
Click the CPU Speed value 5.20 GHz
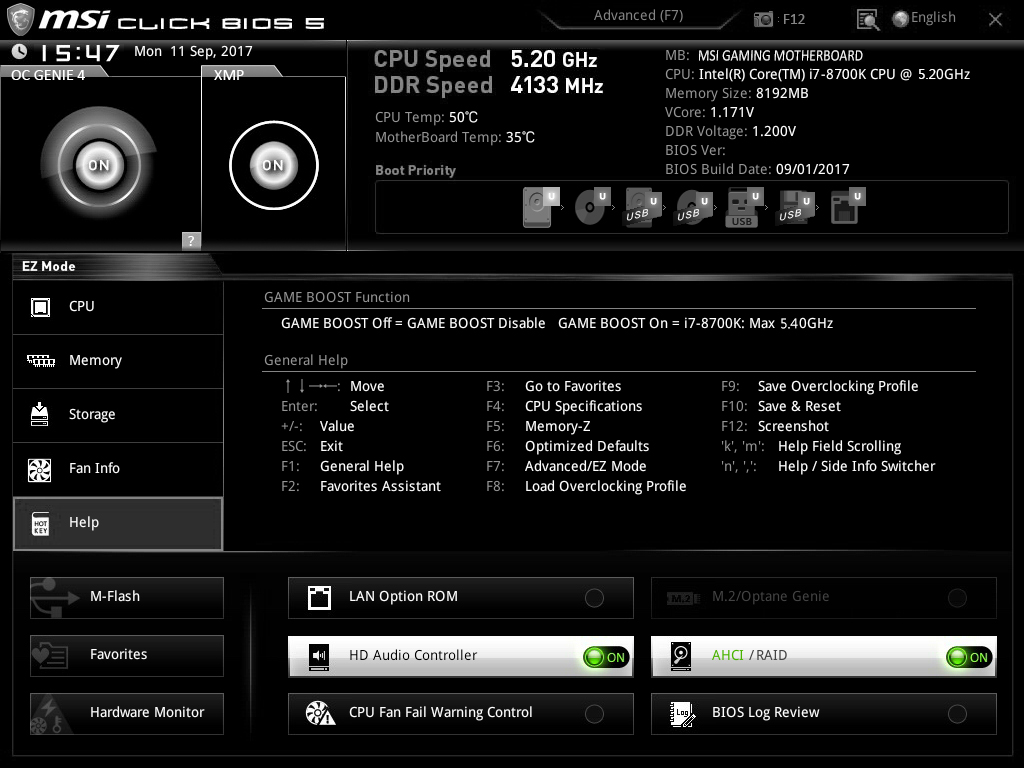(554, 59)
